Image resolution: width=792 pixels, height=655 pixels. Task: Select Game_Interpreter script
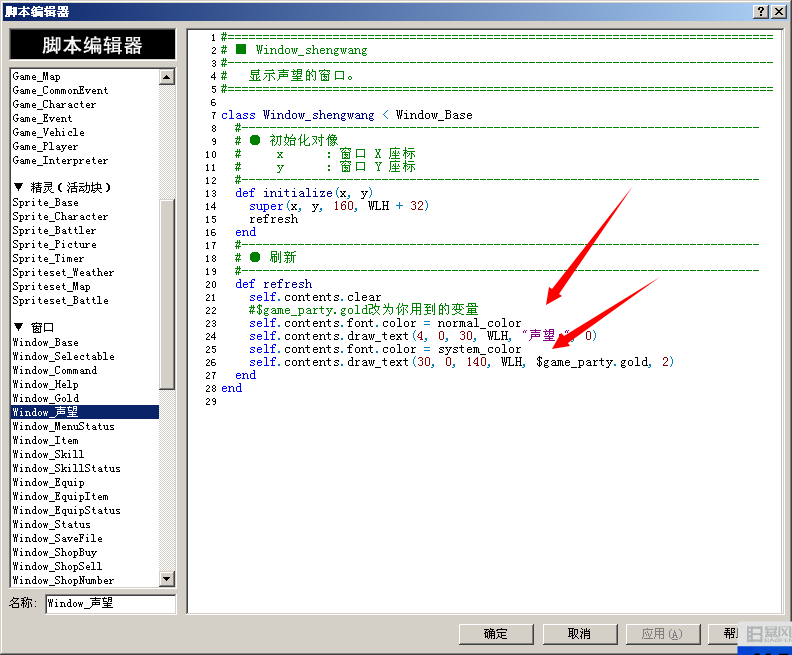[60, 161]
